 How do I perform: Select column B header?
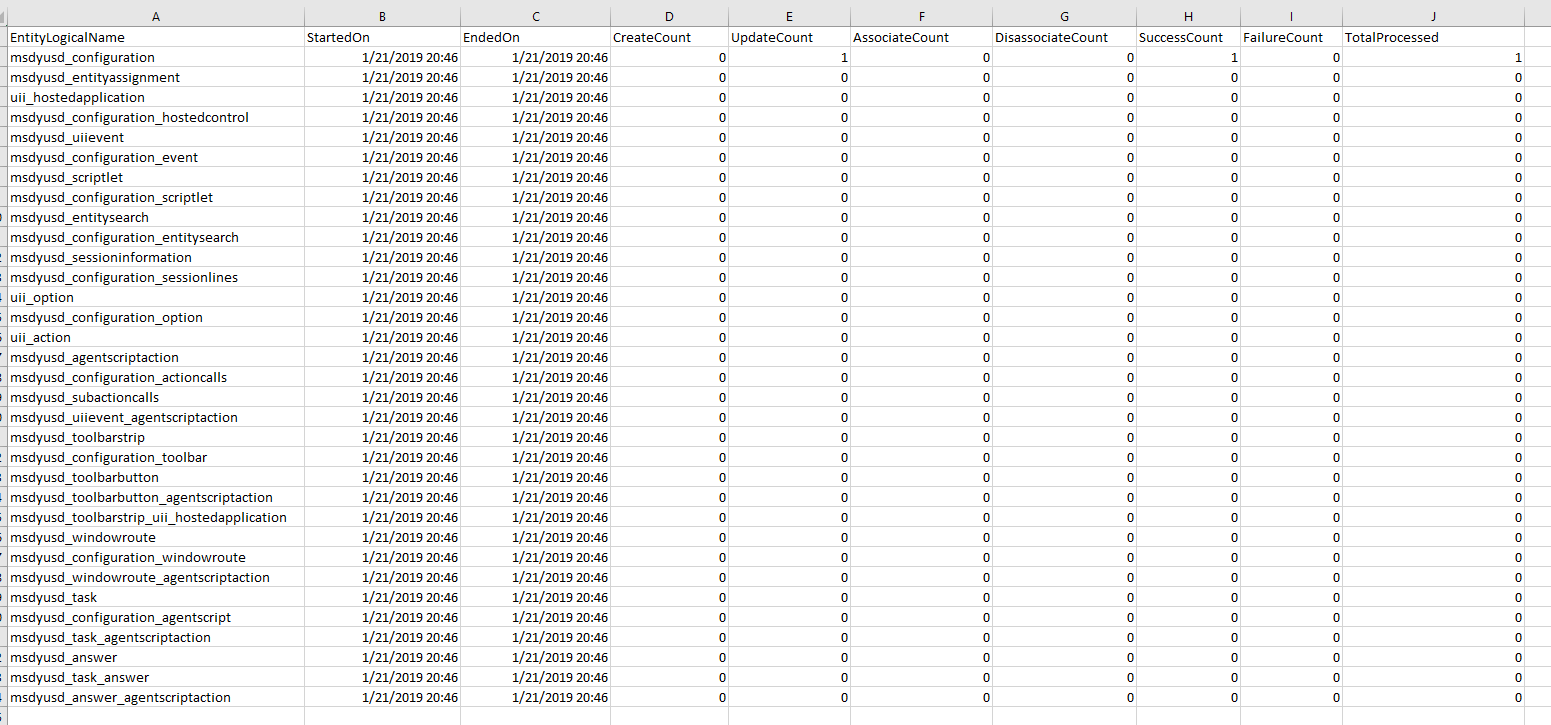pos(382,16)
